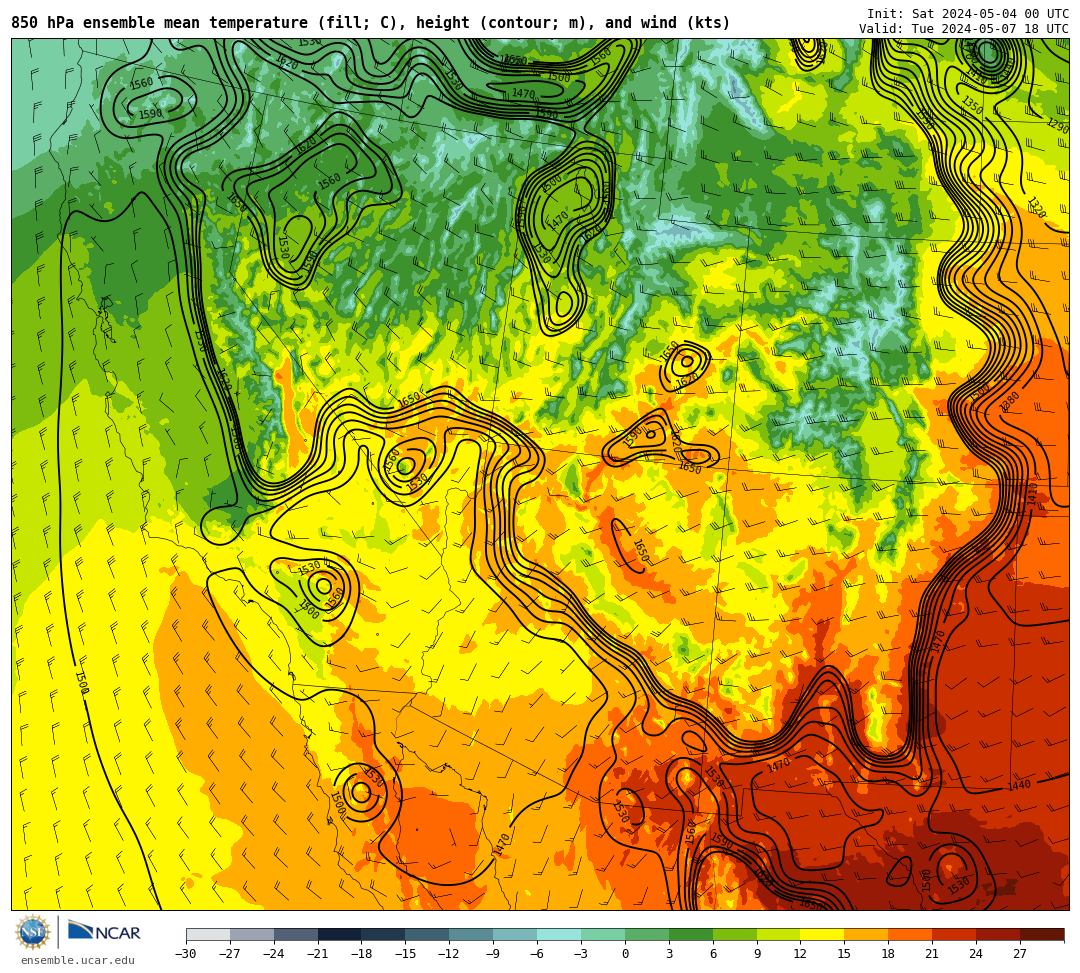Image resolution: width=1080 pixels, height=973 pixels.
Task: Pick the gray-purple -27 to -24 color swatch
Action: [252, 934]
